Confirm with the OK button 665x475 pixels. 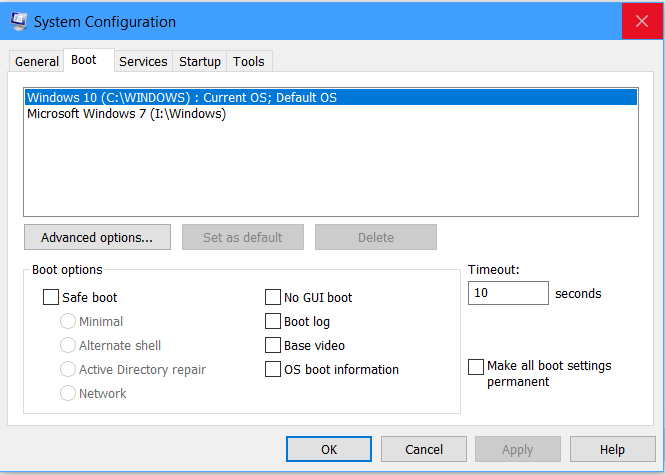(329, 449)
